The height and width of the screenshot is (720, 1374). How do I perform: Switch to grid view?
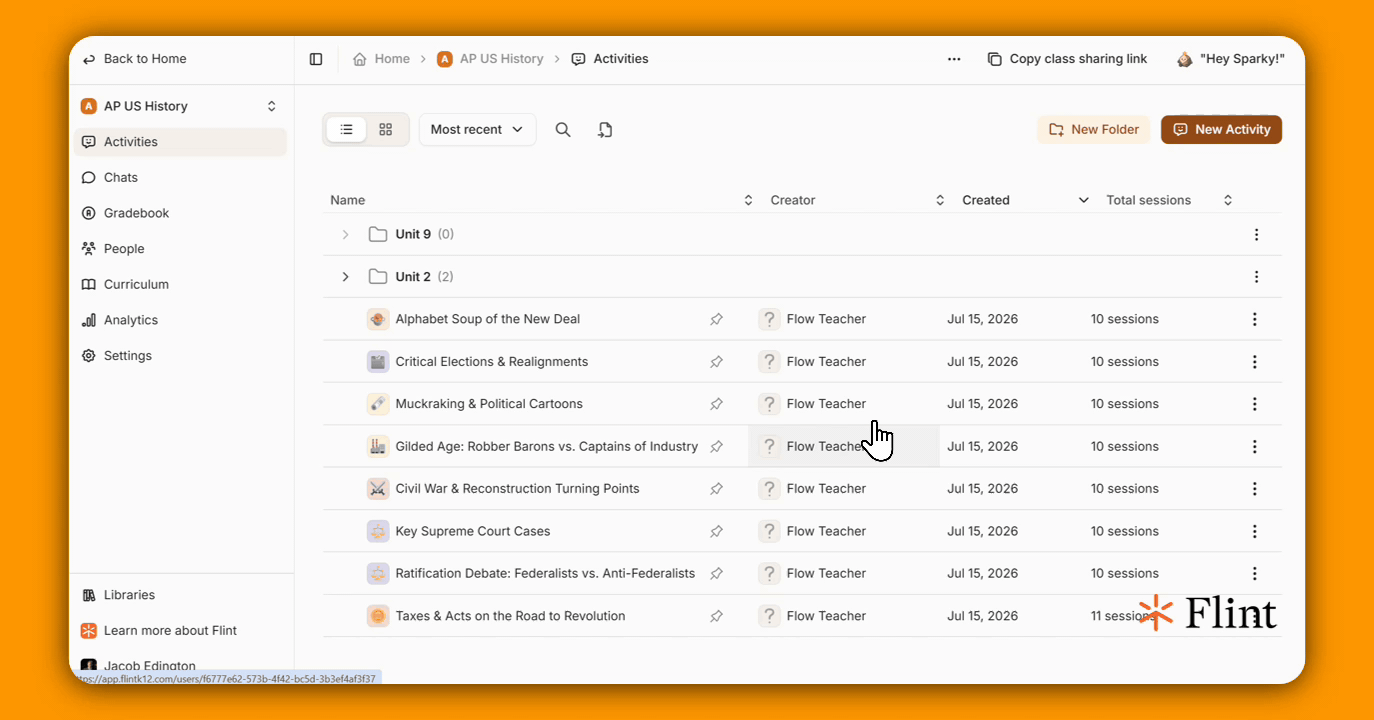(386, 129)
